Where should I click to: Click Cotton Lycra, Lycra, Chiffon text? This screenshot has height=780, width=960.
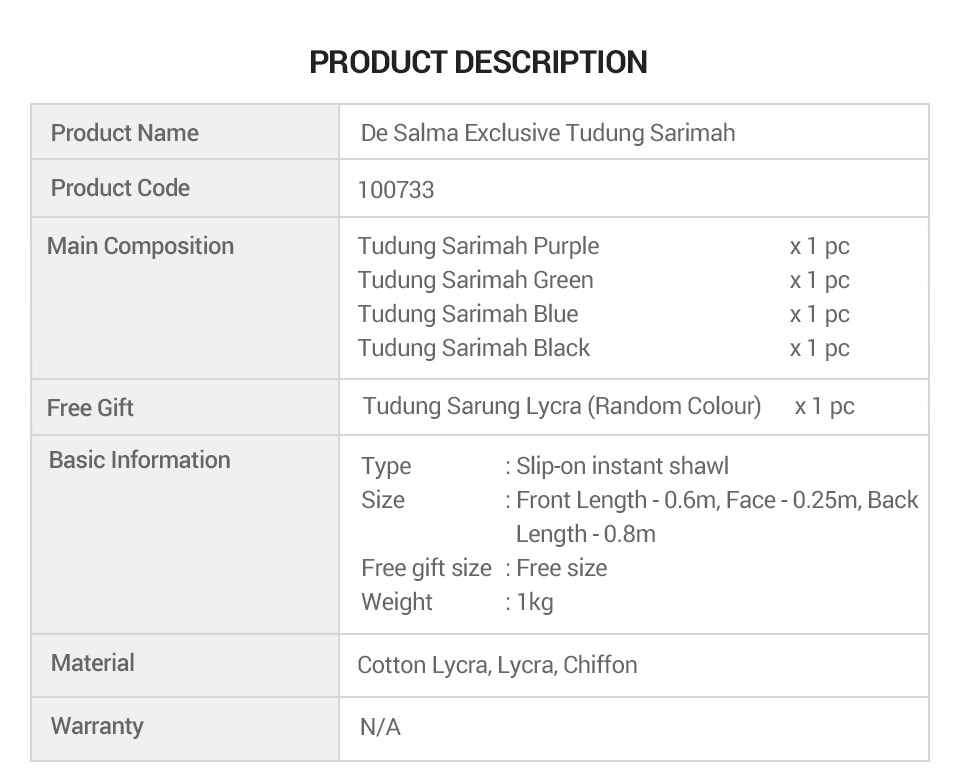[497, 665]
